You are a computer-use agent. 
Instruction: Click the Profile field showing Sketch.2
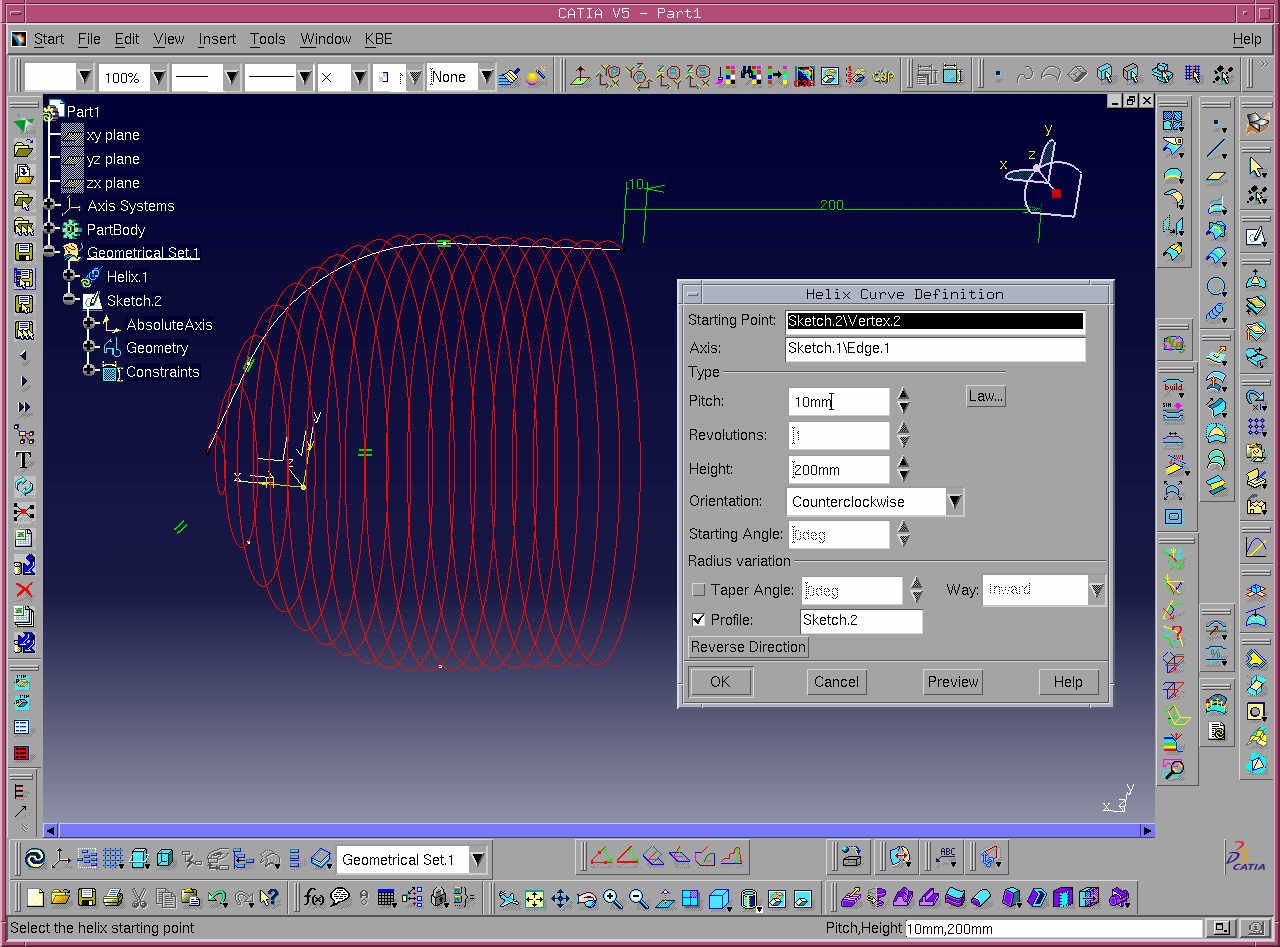pos(861,620)
